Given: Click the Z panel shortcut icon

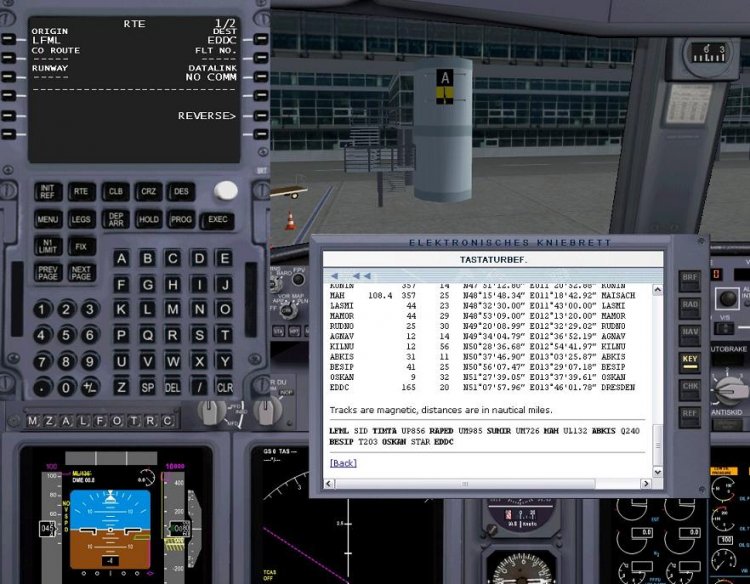Looking at the screenshot, I should [49, 421].
